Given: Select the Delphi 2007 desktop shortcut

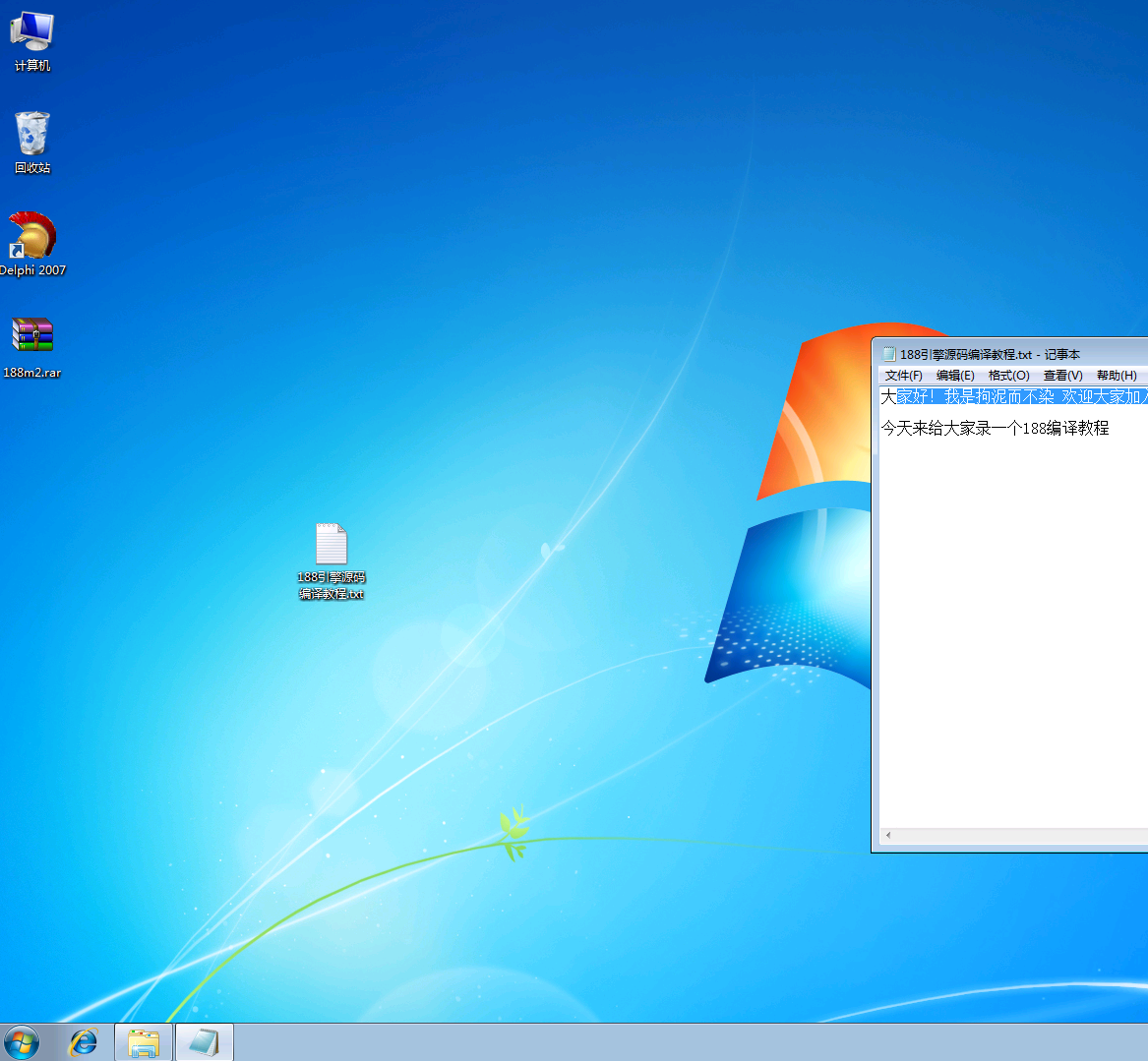Looking at the screenshot, I should [32, 245].
